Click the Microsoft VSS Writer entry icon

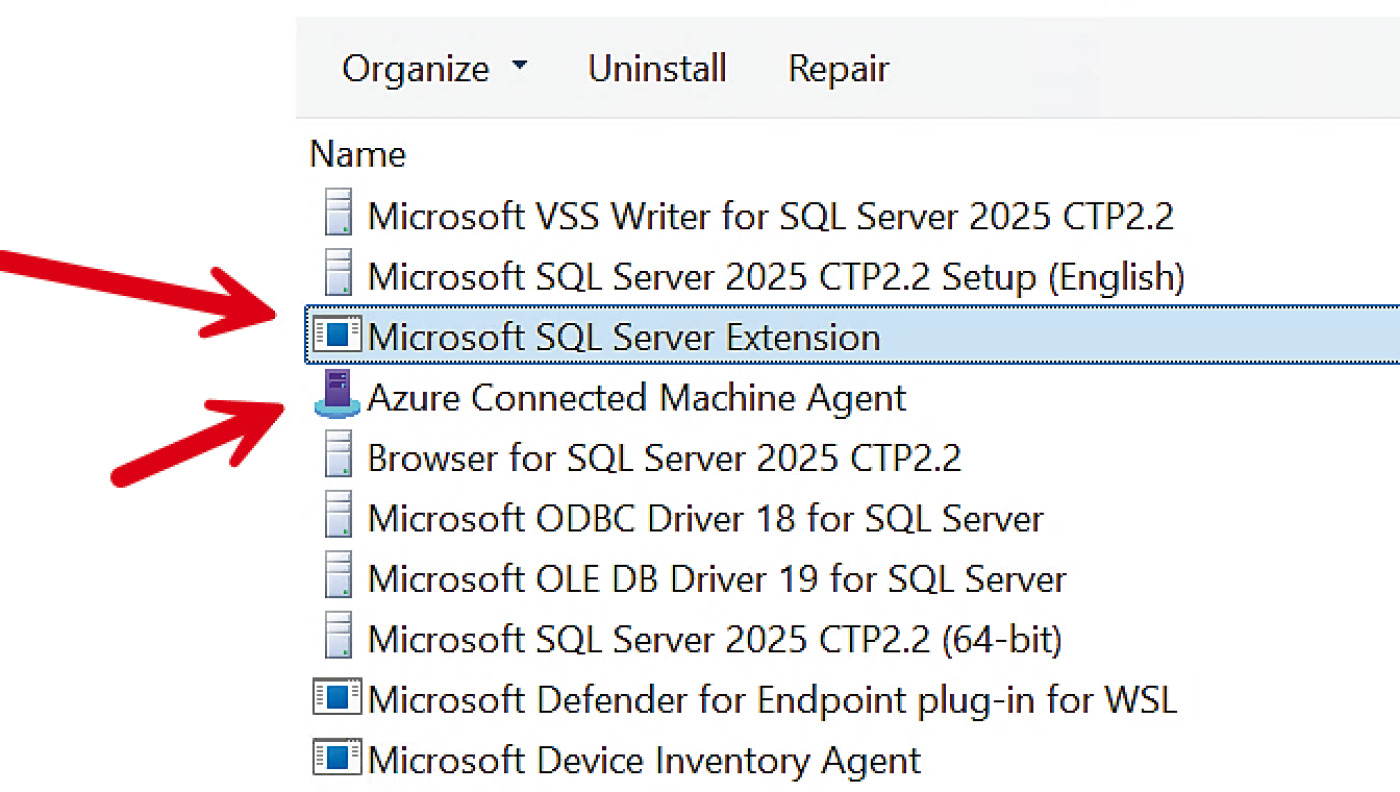(339, 215)
